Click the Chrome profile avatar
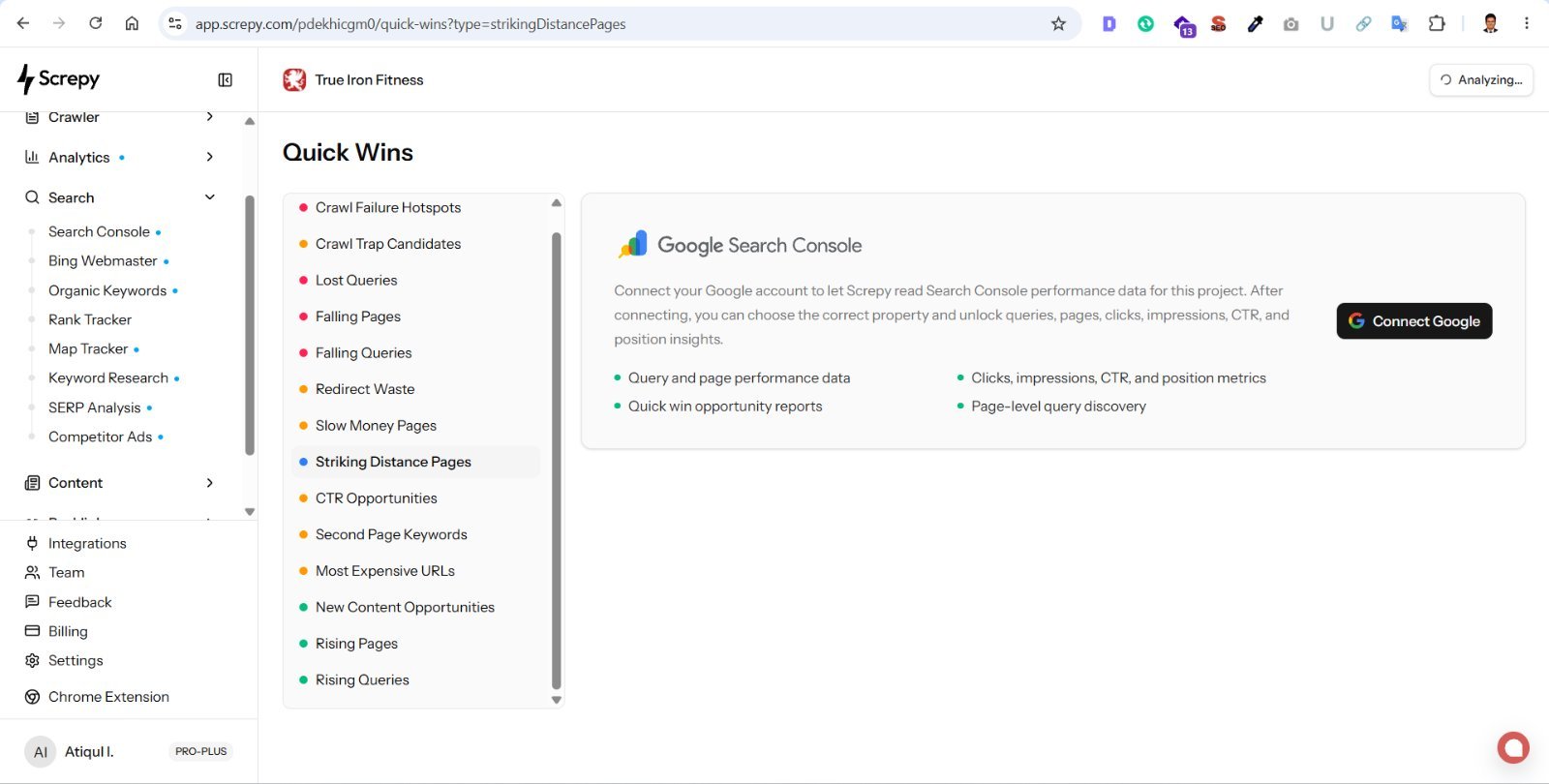This screenshot has width=1549, height=784. (1491, 23)
